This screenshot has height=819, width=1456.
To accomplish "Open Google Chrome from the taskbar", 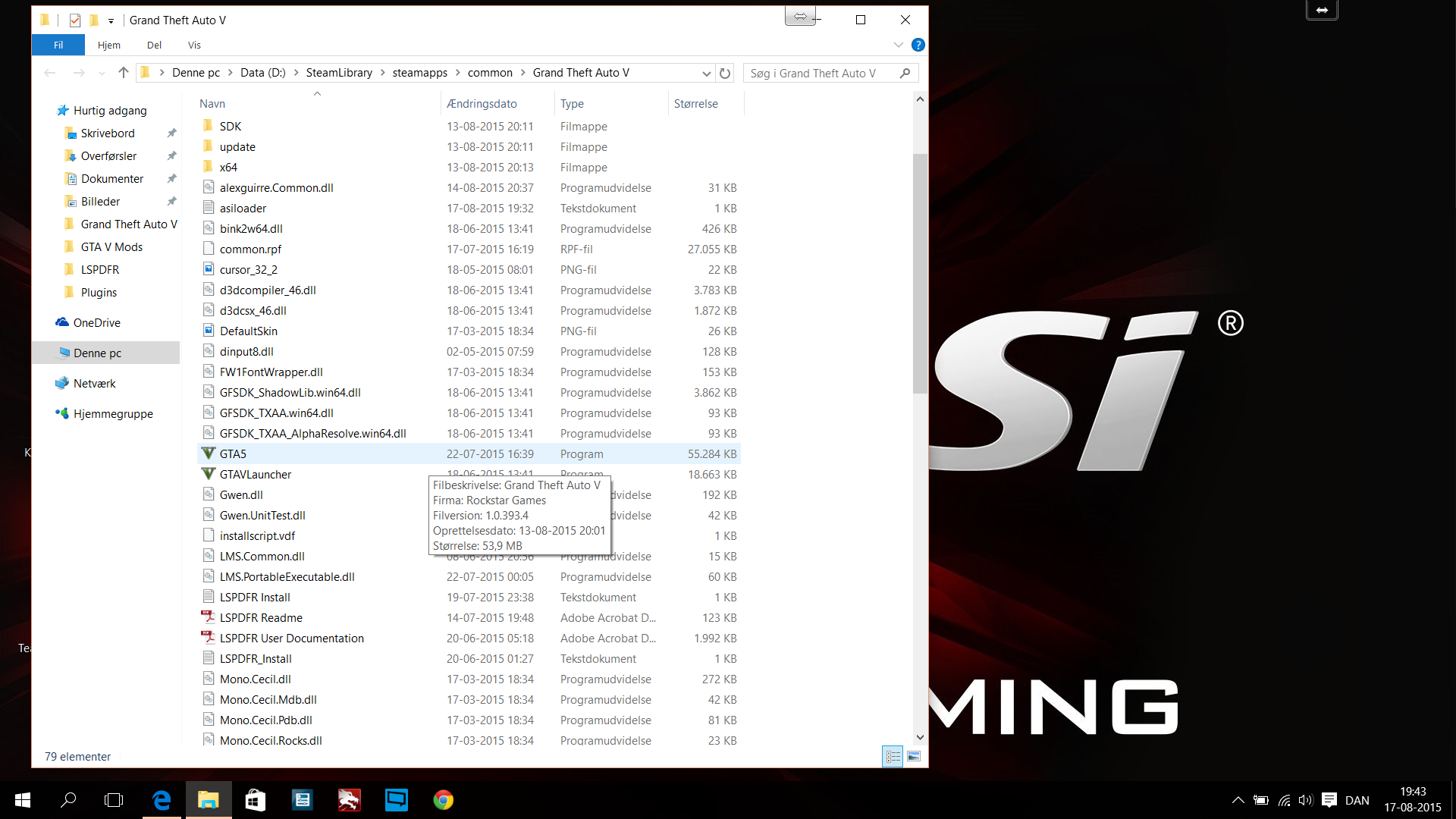I will tap(443, 800).
